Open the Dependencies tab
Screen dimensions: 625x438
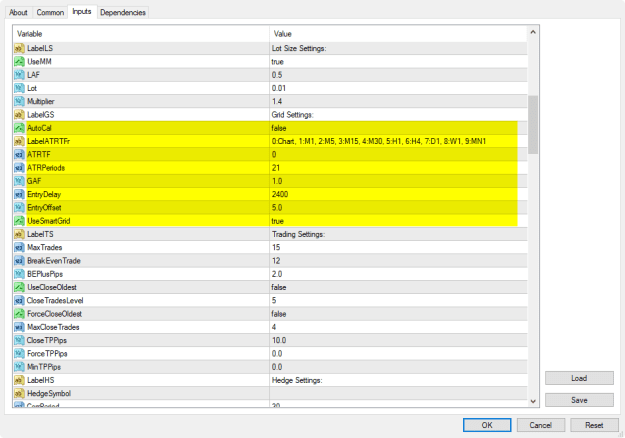pyautogui.click(x=123, y=12)
